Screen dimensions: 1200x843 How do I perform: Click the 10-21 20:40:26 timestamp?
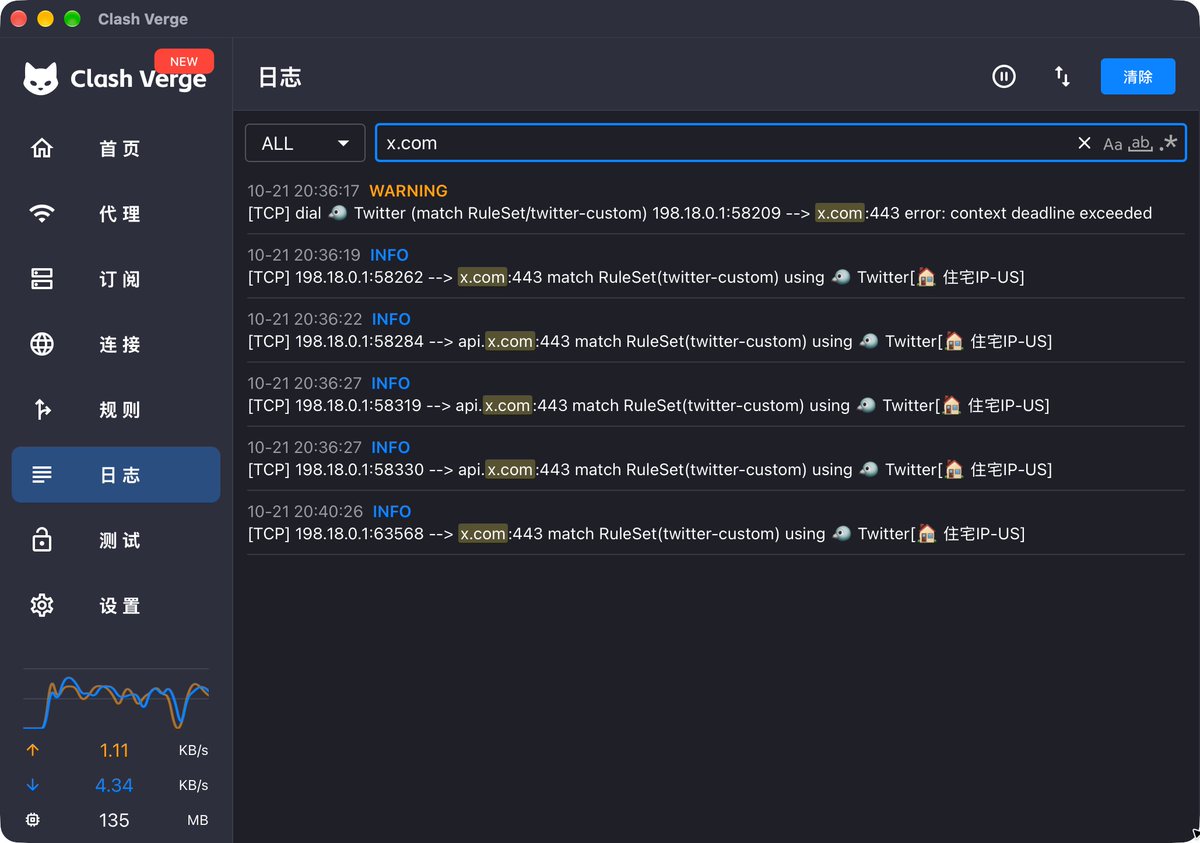[x=304, y=512]
